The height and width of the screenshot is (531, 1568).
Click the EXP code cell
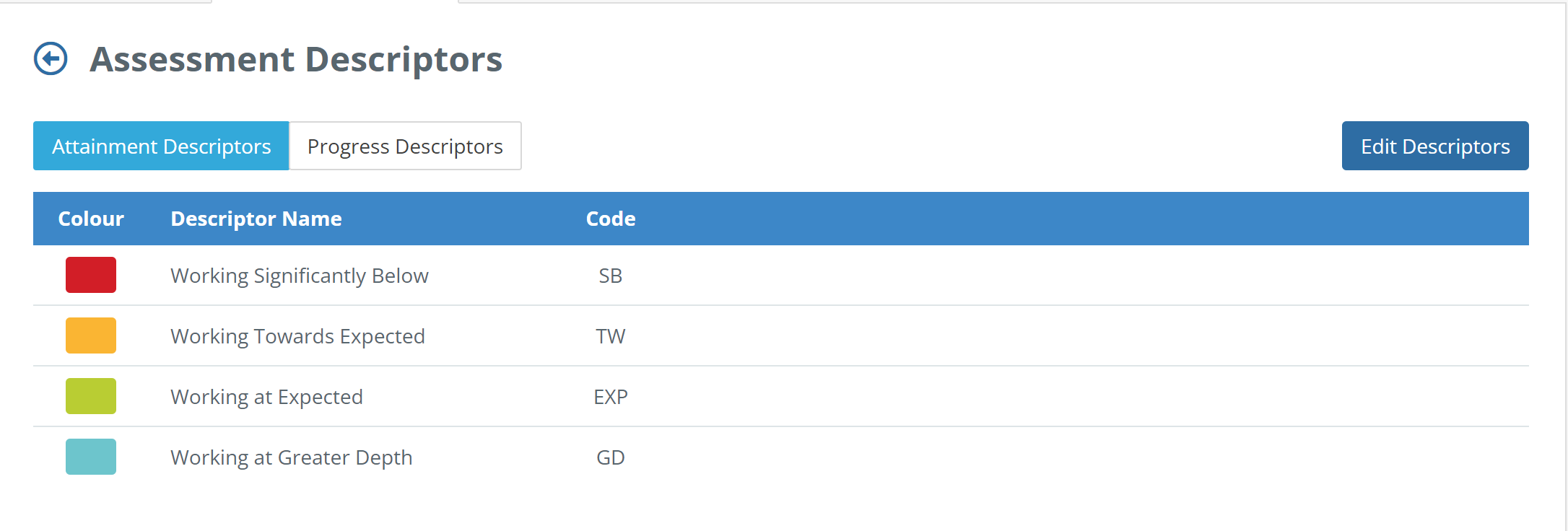point(611,397)
